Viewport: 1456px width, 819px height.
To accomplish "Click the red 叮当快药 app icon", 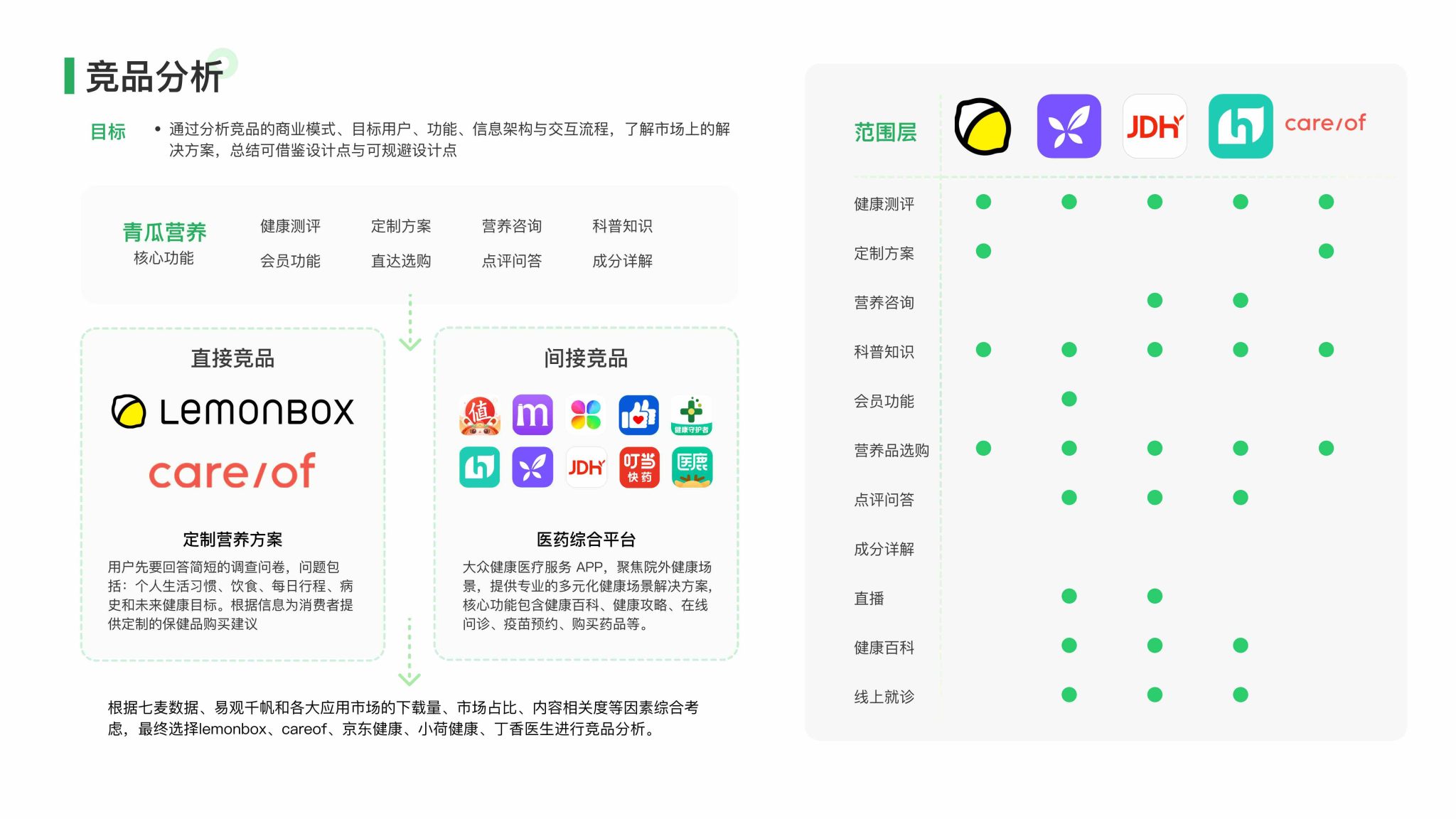I will coord(639,467).
